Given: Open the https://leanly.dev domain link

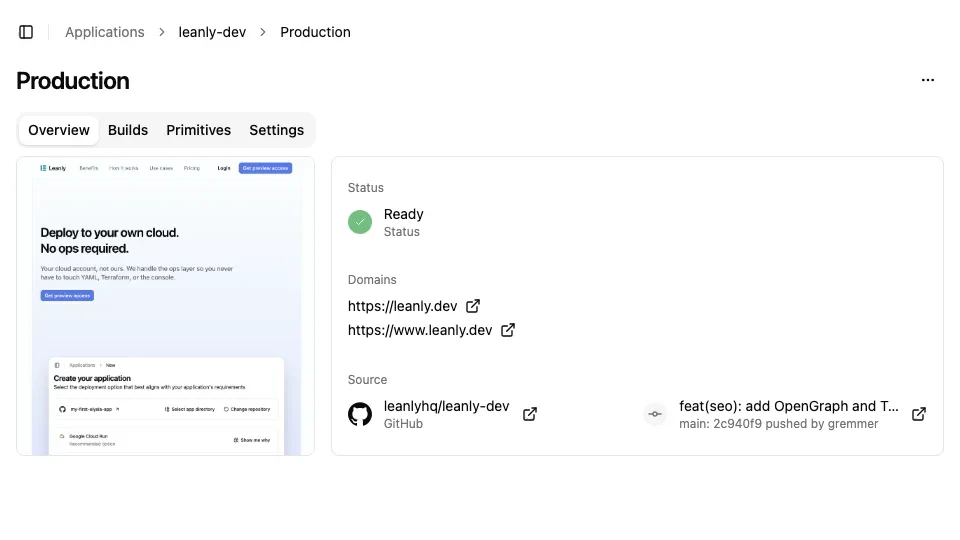Looking at the screenshot, I should [402, 306].
